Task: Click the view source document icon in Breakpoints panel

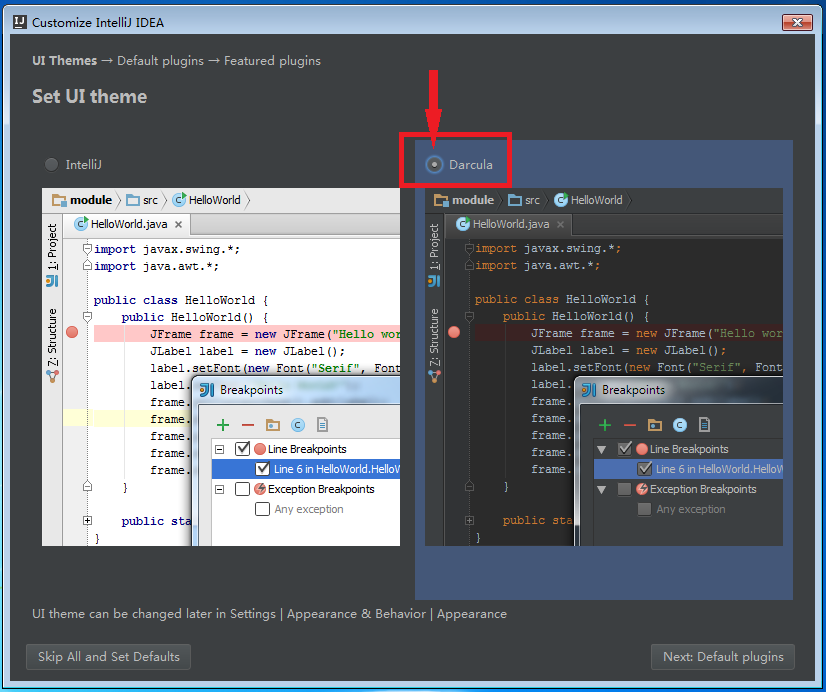Action: [704, 424]
